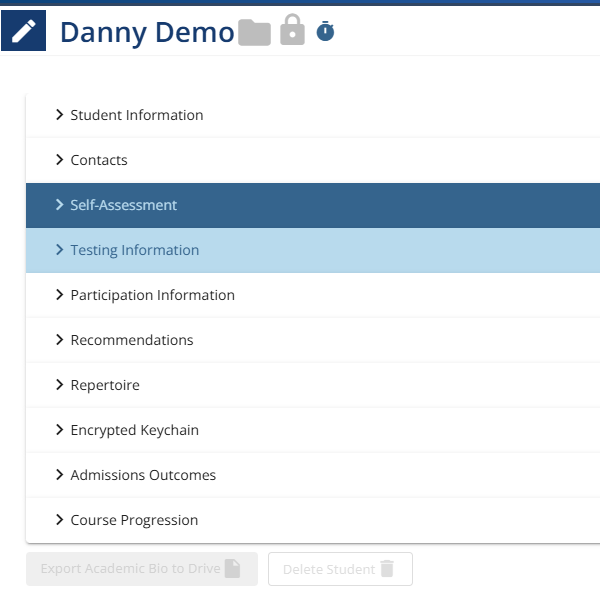600x600 pixels.
Task: Select the highlighted Self-Assessment row label
Action: coord(124,205)
